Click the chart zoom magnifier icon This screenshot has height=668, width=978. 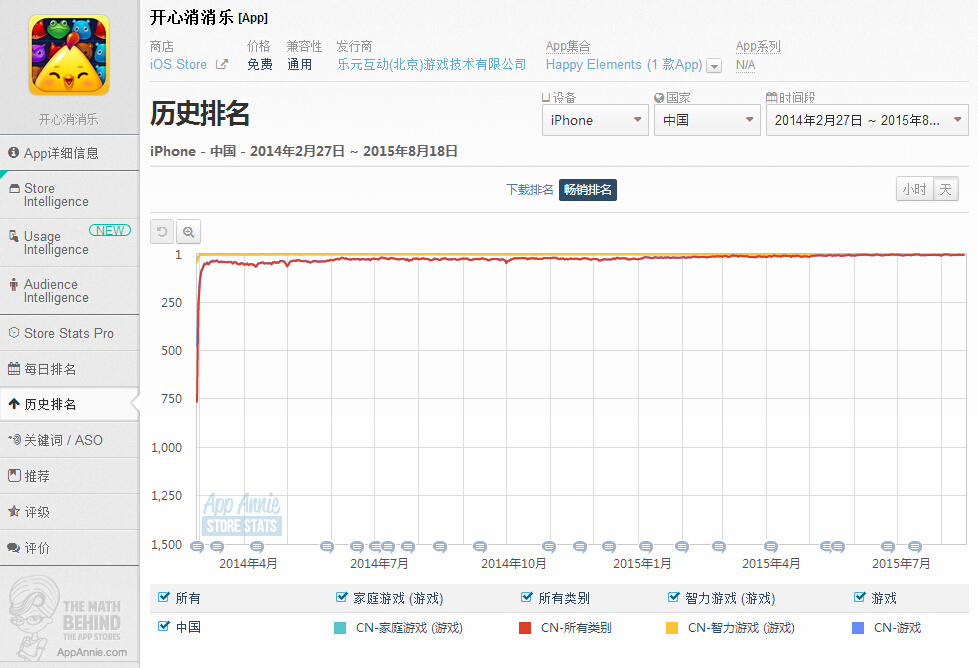[x=188, y=232]
